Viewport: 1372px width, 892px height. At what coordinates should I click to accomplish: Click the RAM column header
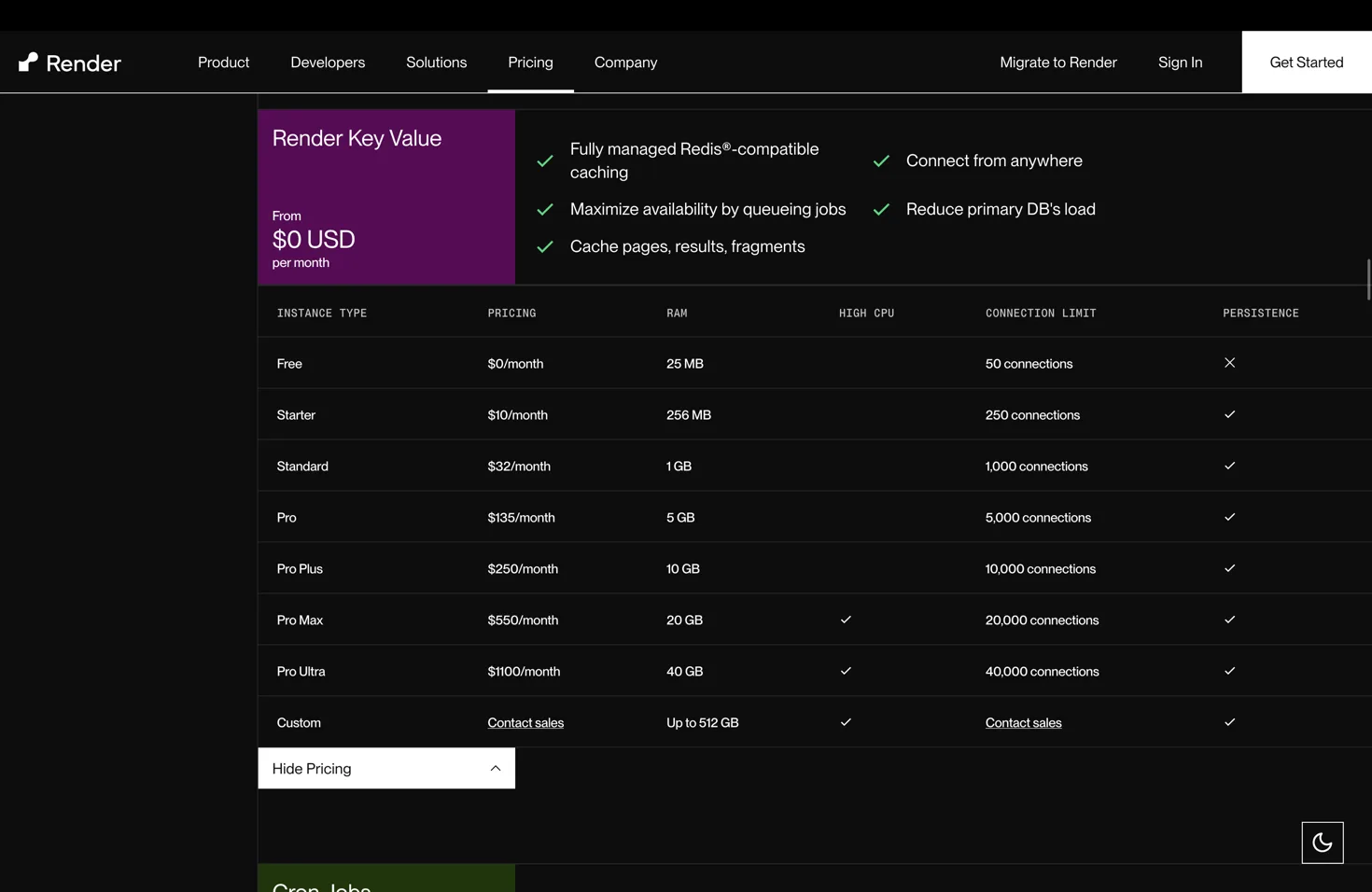click(x=677, y=314)
